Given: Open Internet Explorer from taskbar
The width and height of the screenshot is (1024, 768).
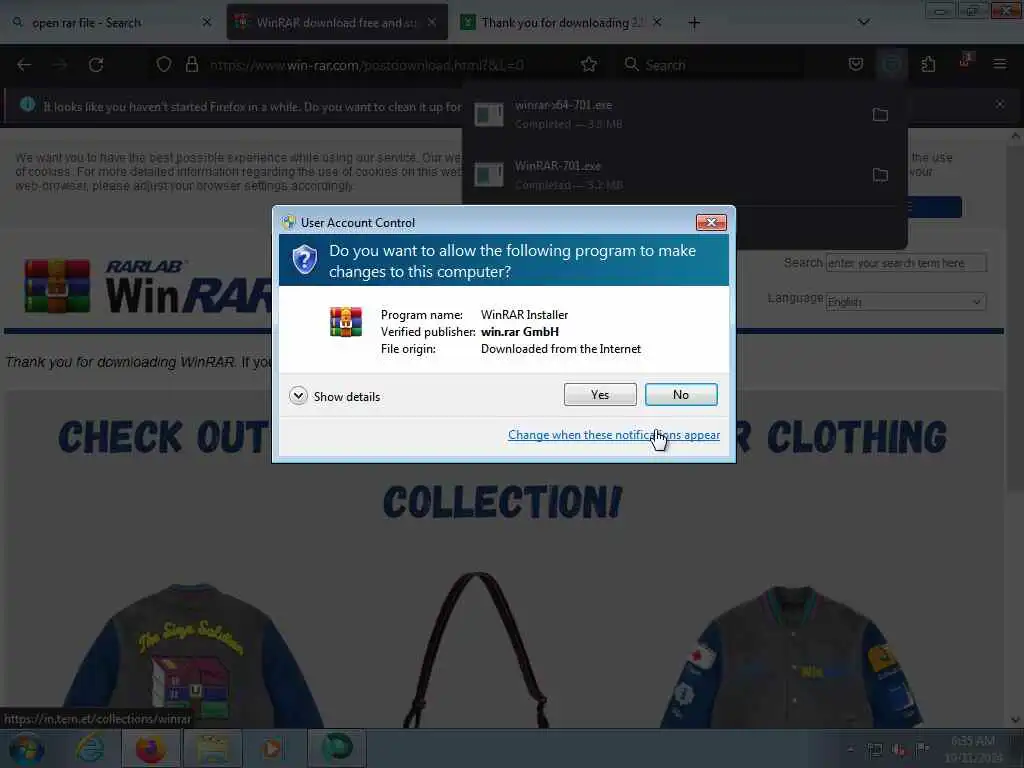Looking at the screenshot, I should tap(89, 749).
